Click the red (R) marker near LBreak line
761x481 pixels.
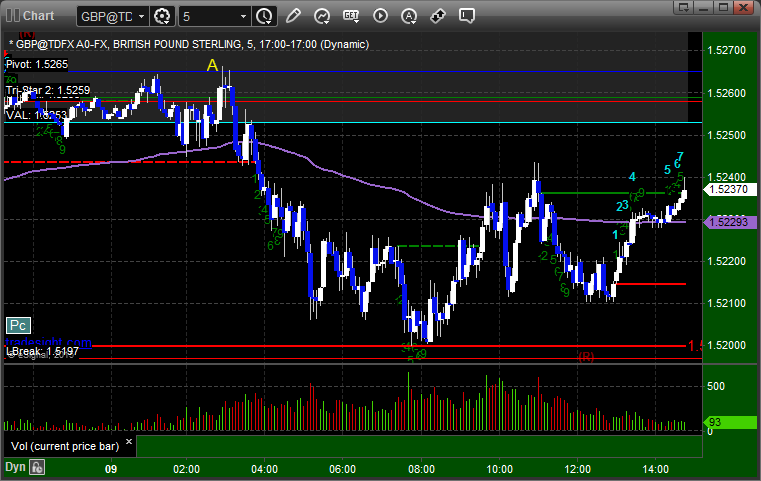click(586, 357)
